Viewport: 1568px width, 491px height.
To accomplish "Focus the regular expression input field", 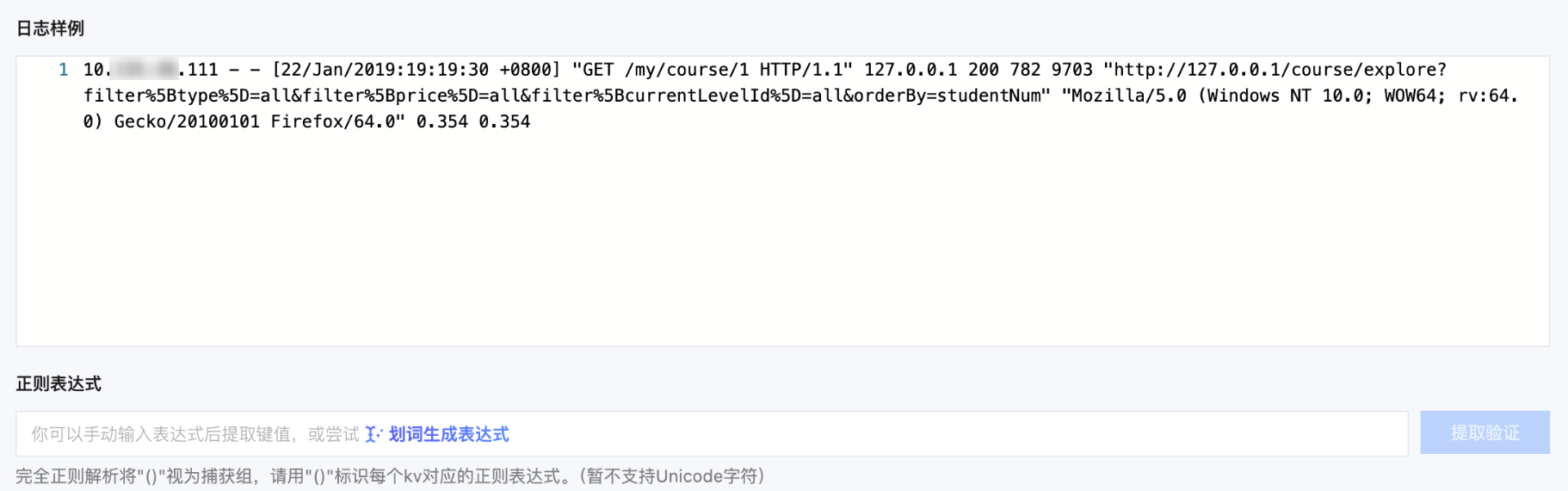I will tap(861, 434).
